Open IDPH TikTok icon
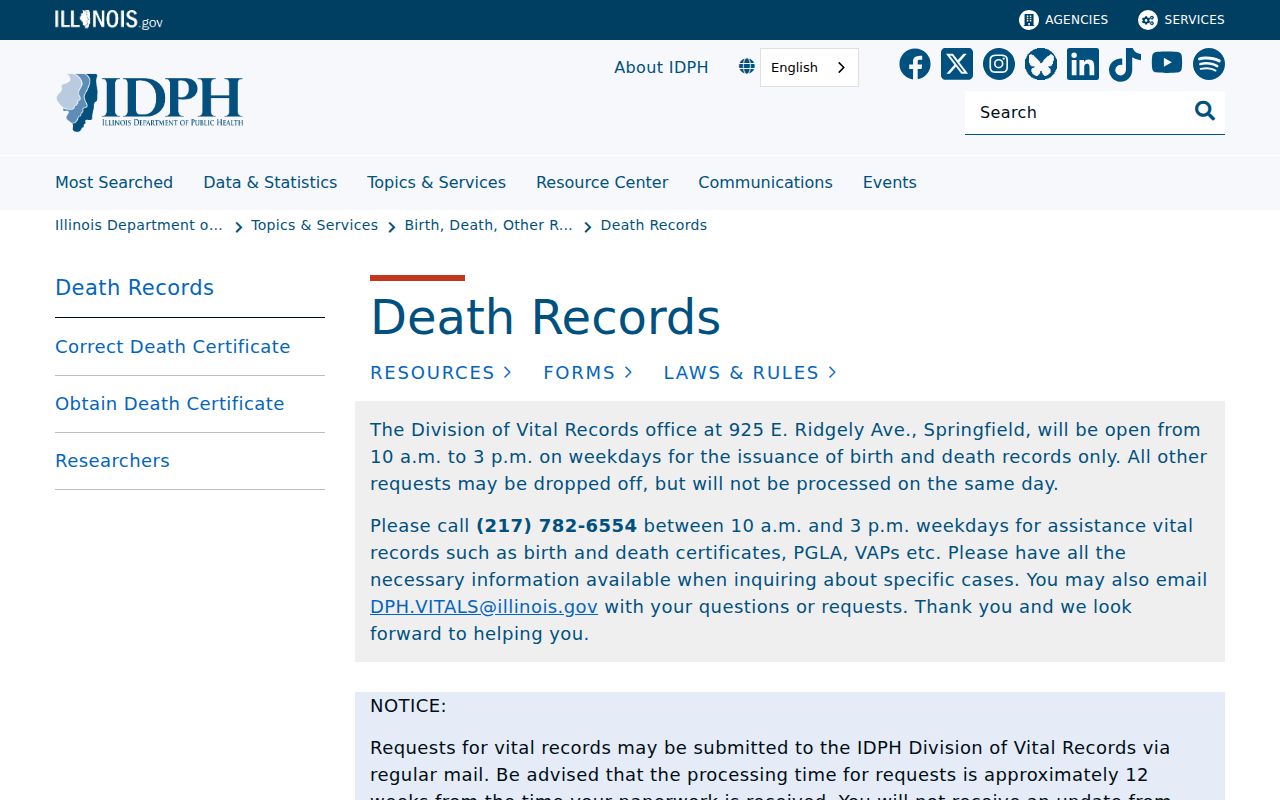This screenshot has height=800, width=1280. pos(1125,64)
